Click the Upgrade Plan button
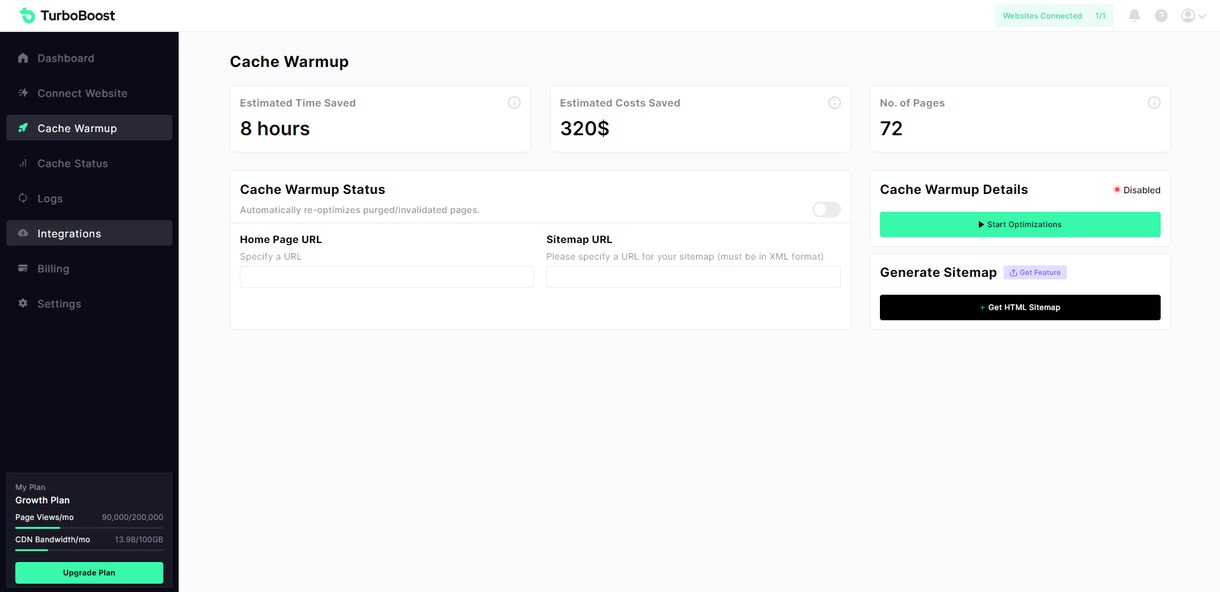 tap(89, 573)
